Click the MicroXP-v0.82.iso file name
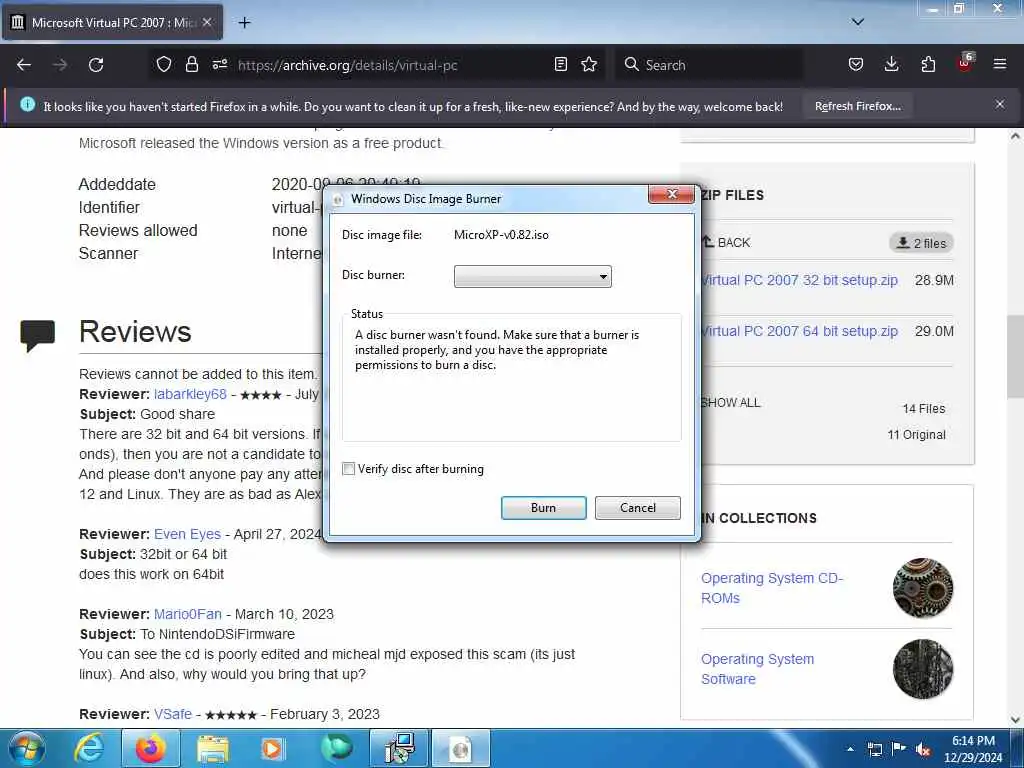 tap(501, 234)
